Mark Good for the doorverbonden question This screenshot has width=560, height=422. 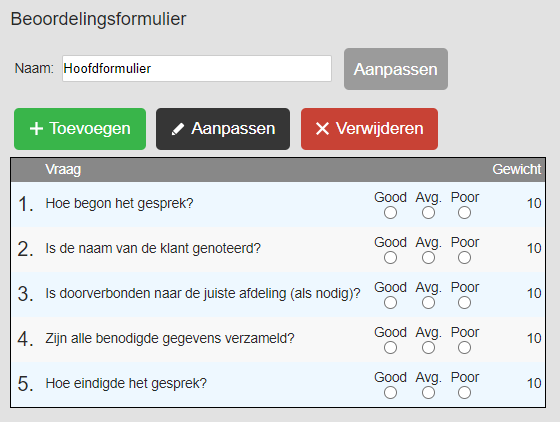pyautogui.click(x=390, y=303)
